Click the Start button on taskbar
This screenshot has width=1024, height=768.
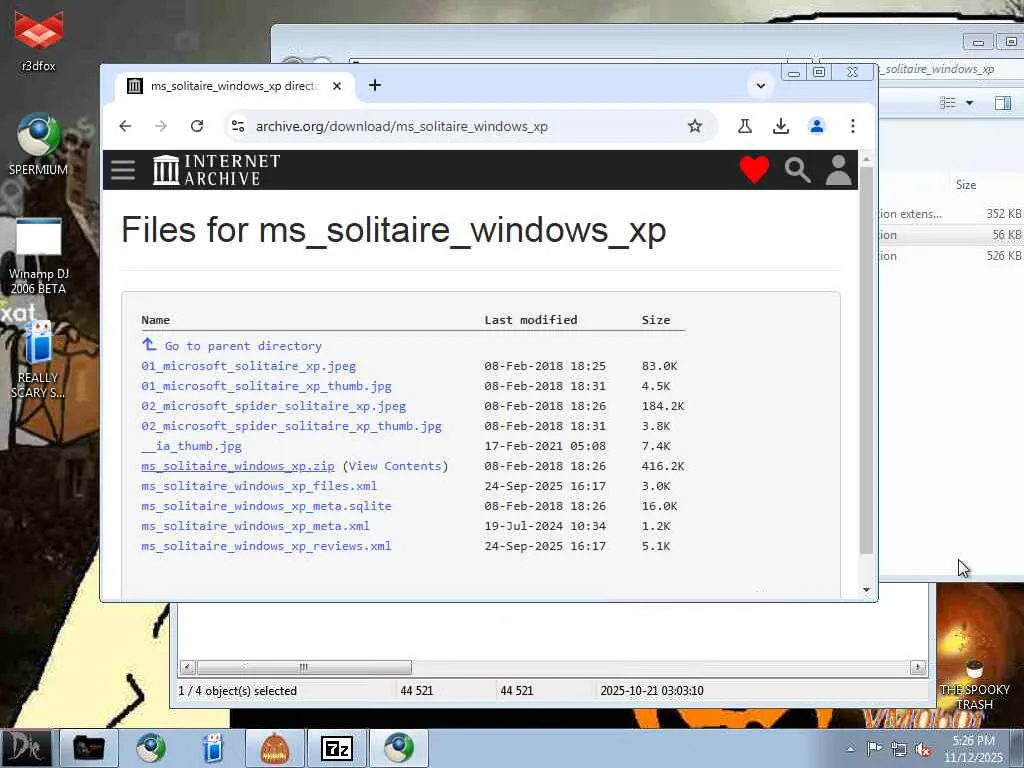[x=26, y=748]
